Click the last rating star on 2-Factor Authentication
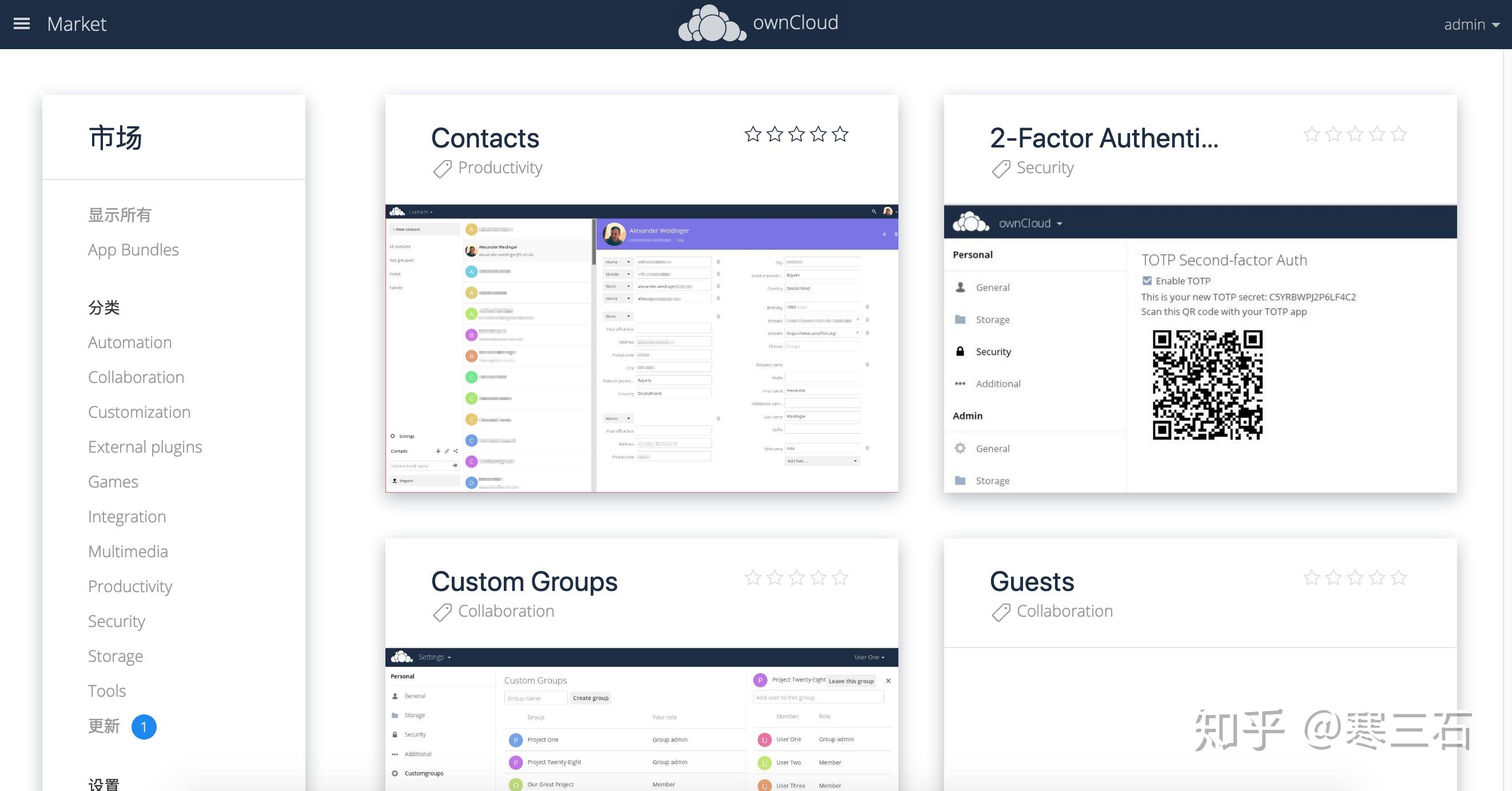Screen dimensions: 1512x791 coord(1399,134)
